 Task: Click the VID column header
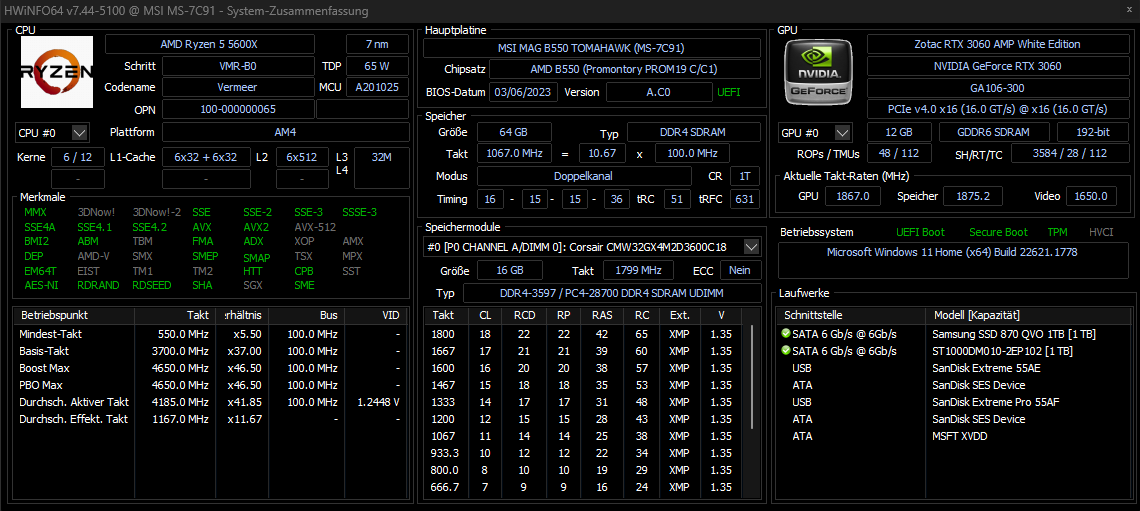click(375, 316)
